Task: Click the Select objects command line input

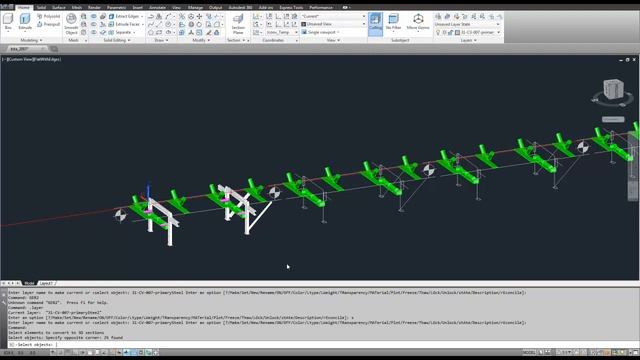Action: click(x=322, y=344)
